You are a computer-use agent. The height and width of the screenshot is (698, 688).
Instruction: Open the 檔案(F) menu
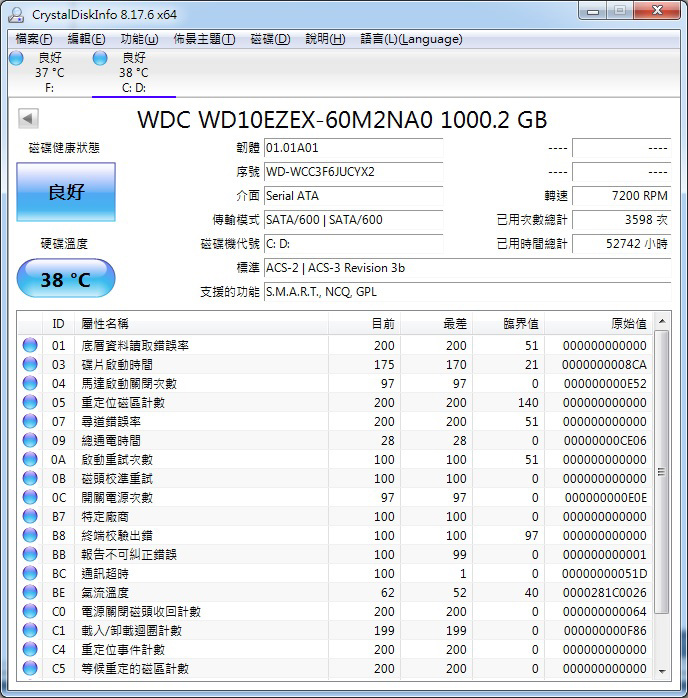34,39
